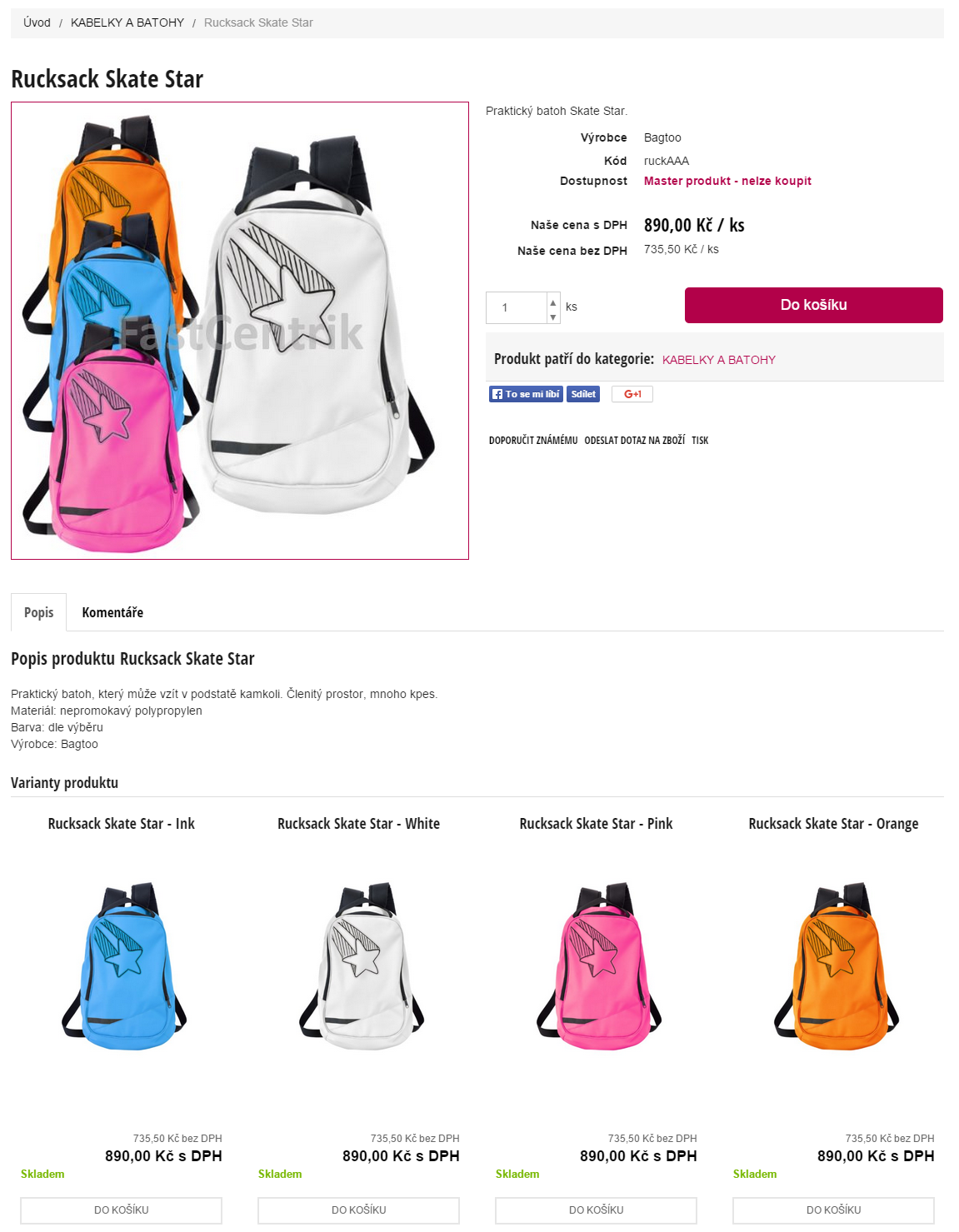
Task: Open the KABELKY A BATOHY category link
Action: (x=719, y=360)
